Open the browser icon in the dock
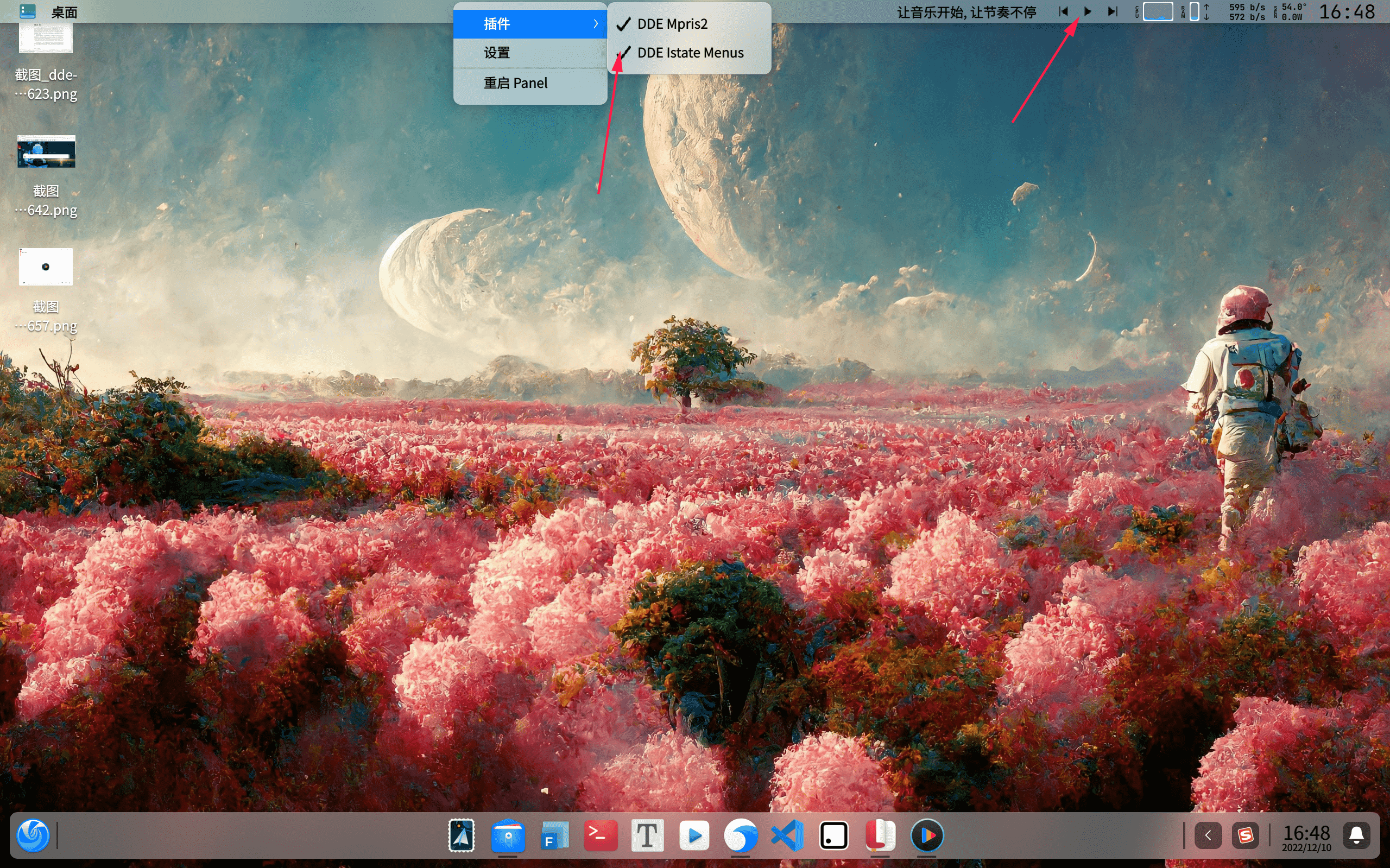1390x868 pixels. [x=741, y=835]
